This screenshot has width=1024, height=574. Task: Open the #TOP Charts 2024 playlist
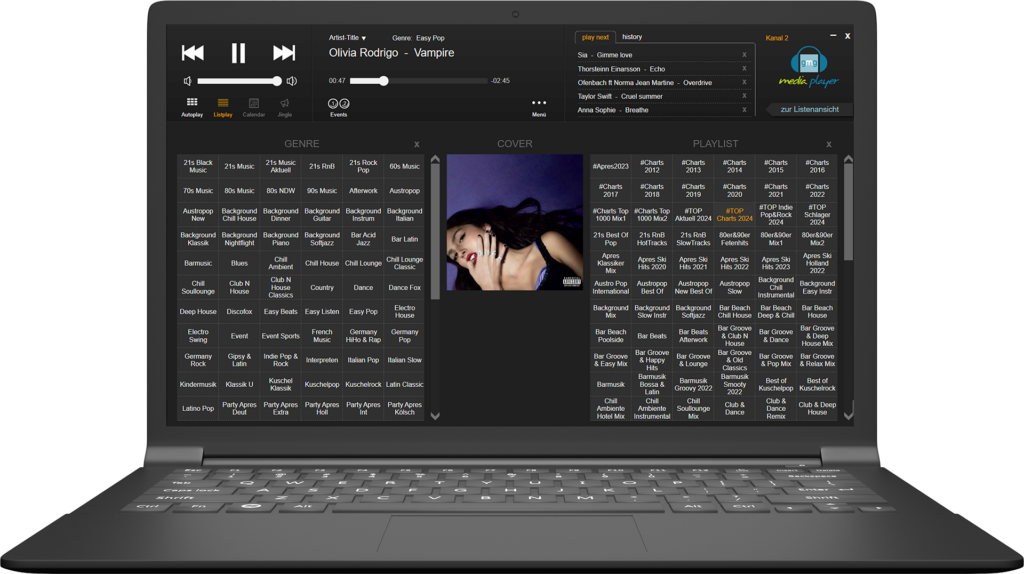click(735, 215)
